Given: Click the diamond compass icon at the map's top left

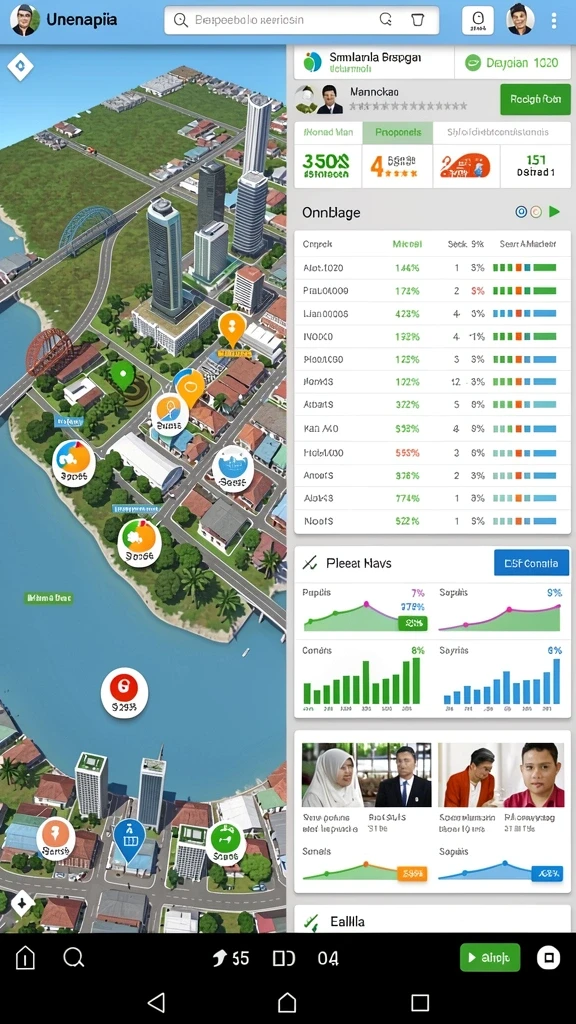Looking at the screenshot, I should coord(20,66).
